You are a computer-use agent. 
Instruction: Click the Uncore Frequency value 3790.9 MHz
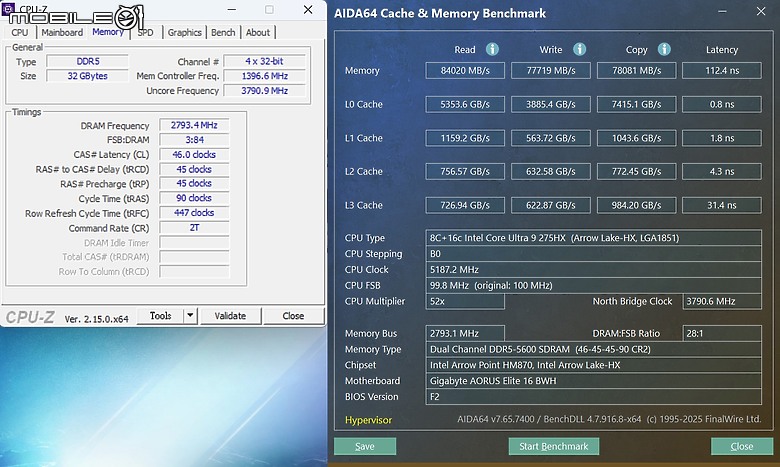point(264,91)
